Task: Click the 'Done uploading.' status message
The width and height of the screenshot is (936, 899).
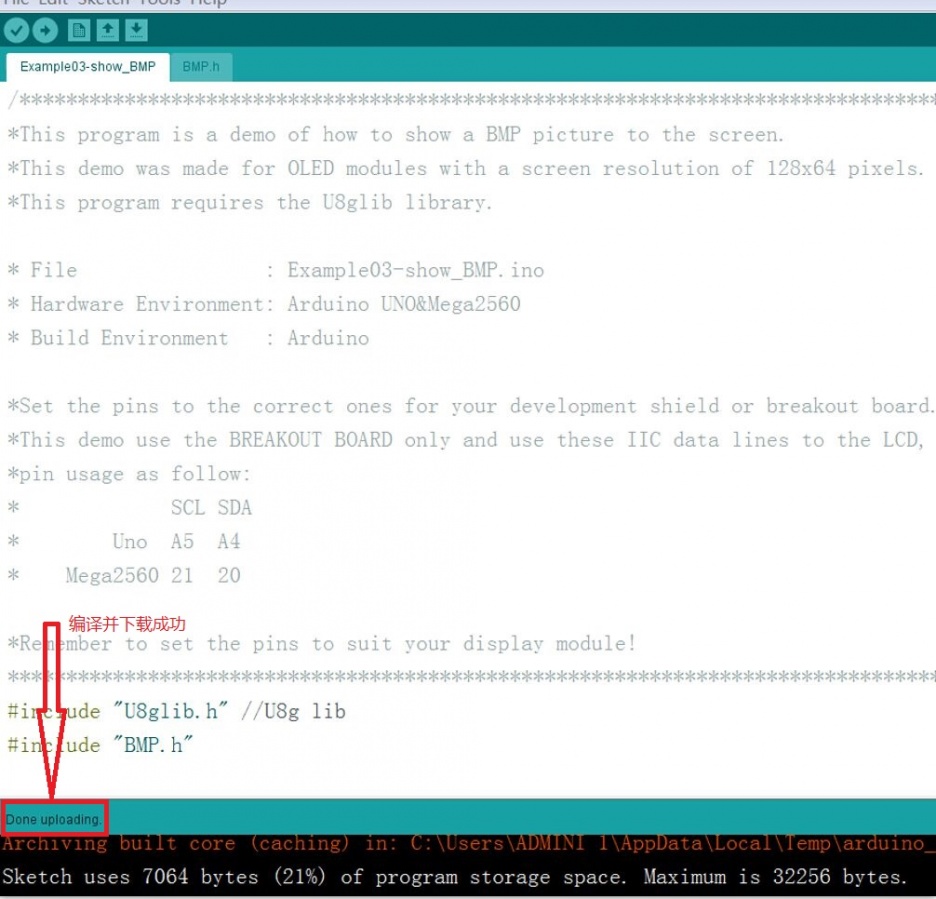Action: 54,819
